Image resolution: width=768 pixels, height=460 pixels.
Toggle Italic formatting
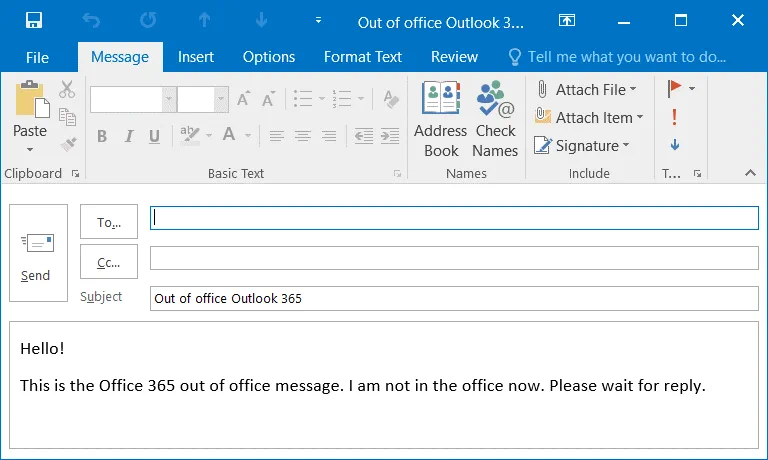coord(128,136)
